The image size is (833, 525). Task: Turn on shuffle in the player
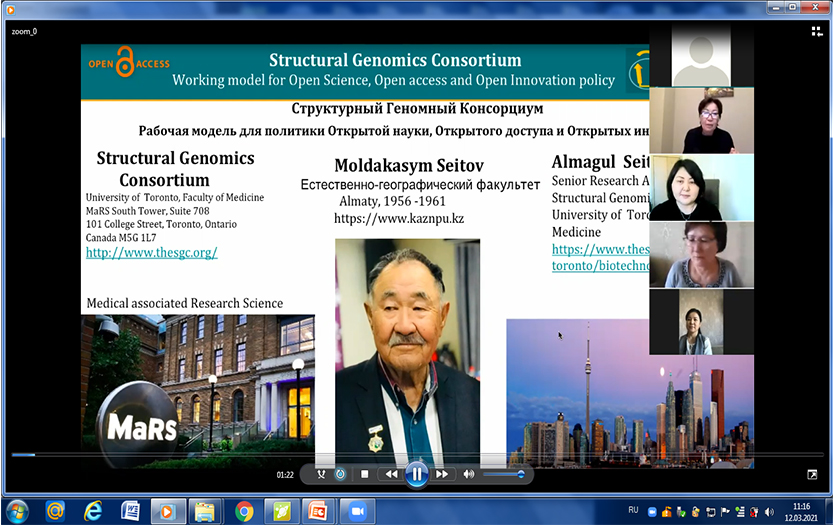coord(321,475)
